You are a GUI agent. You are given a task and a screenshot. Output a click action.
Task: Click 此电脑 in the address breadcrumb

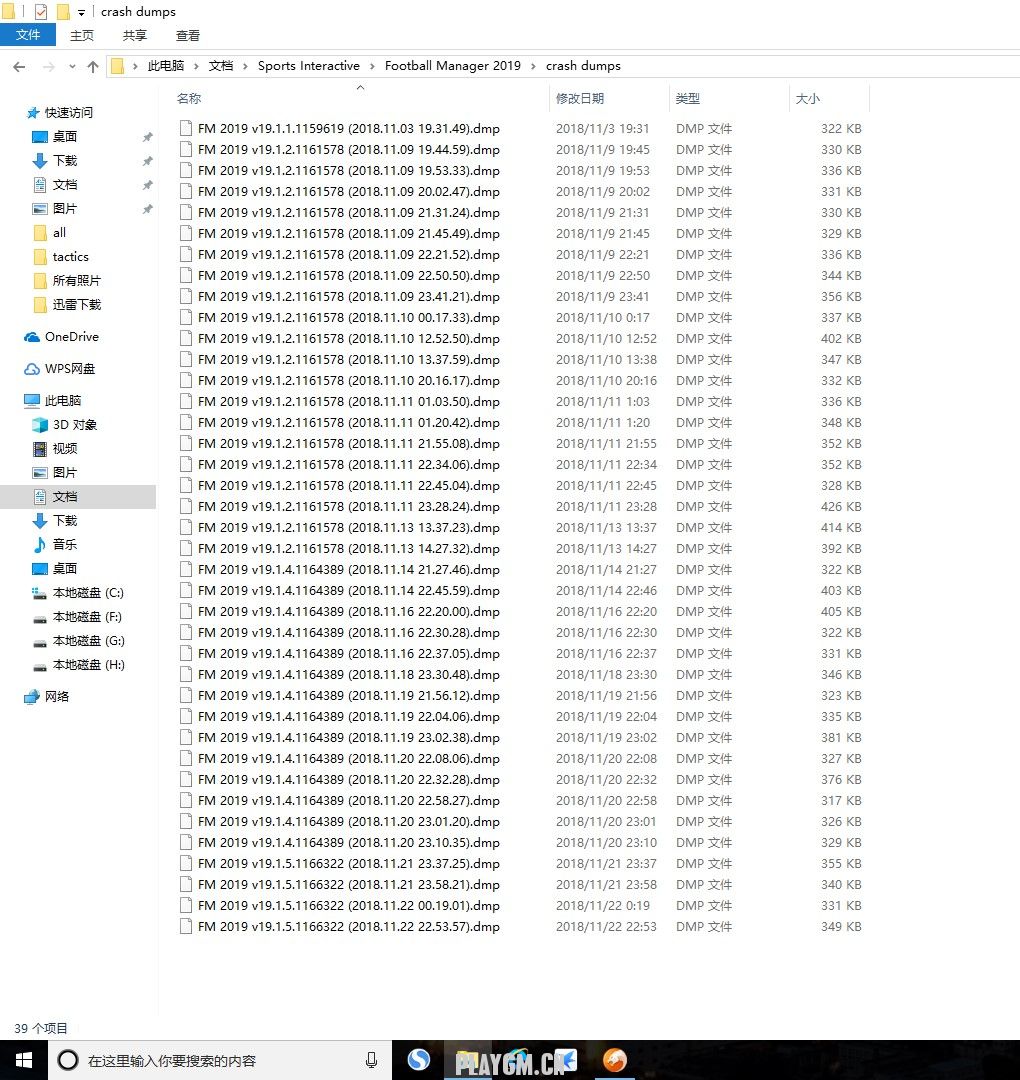click(166, 66)
